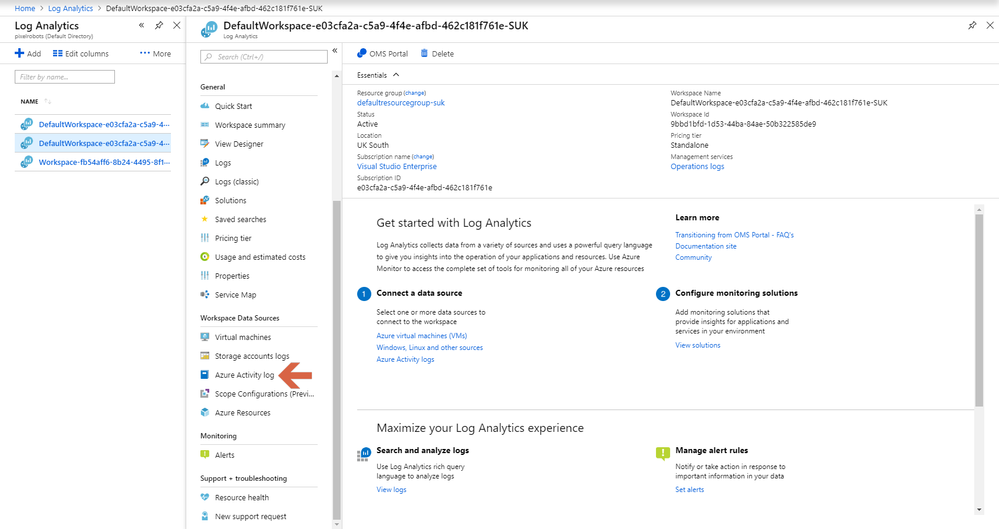
Task: Go to Home breadcrumb
Action: [25, 8]
